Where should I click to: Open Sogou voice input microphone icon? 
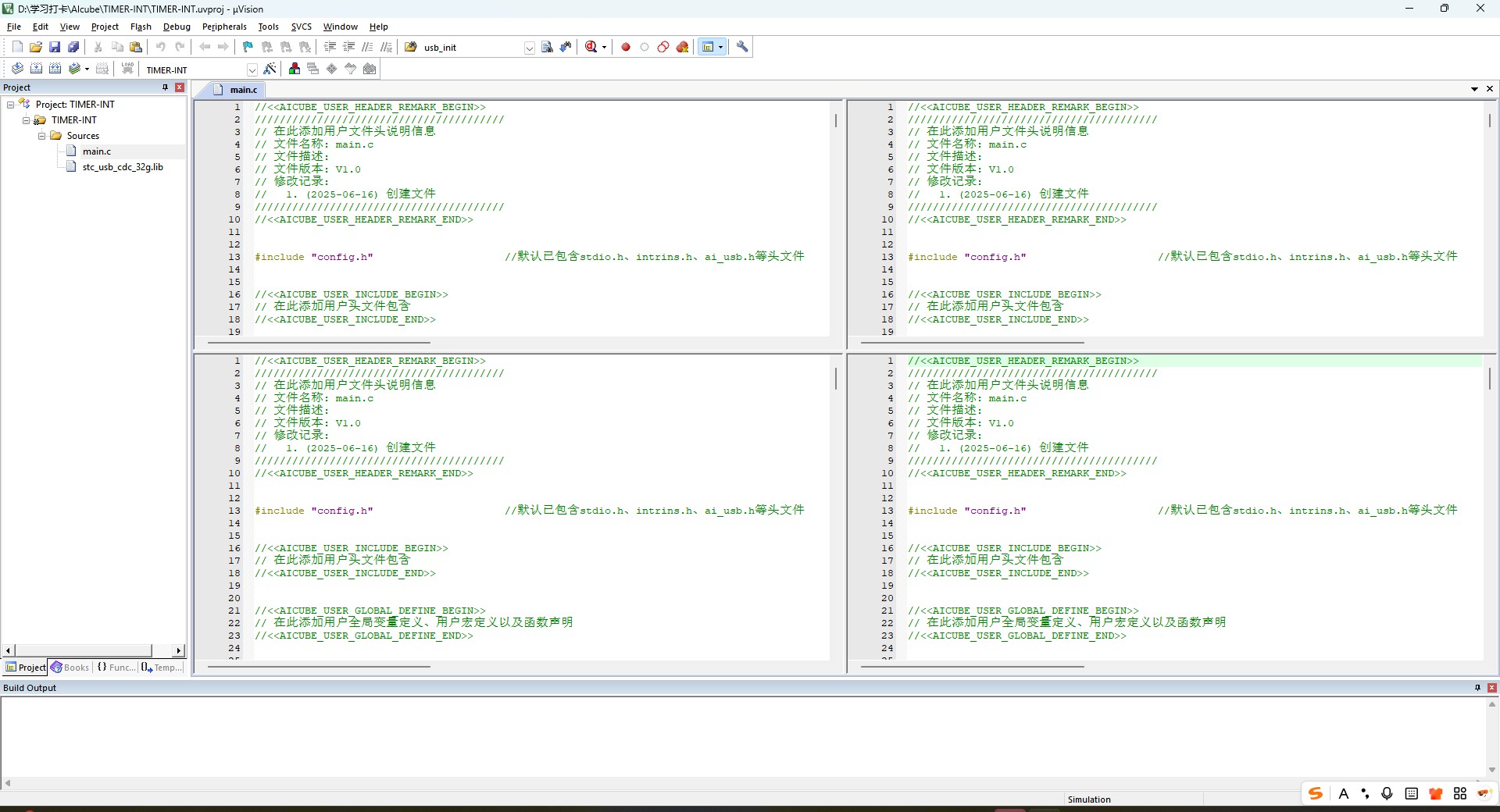[x=1387, y=793]
